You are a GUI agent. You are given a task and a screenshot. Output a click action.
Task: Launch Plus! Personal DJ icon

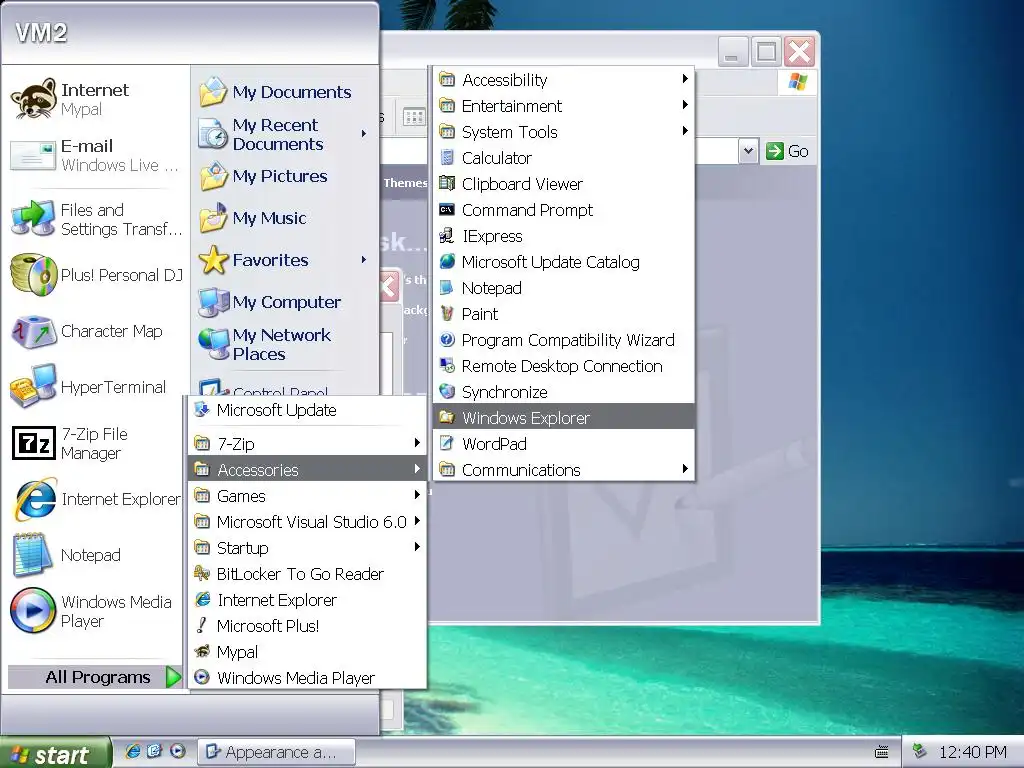(x=33, y=275)
